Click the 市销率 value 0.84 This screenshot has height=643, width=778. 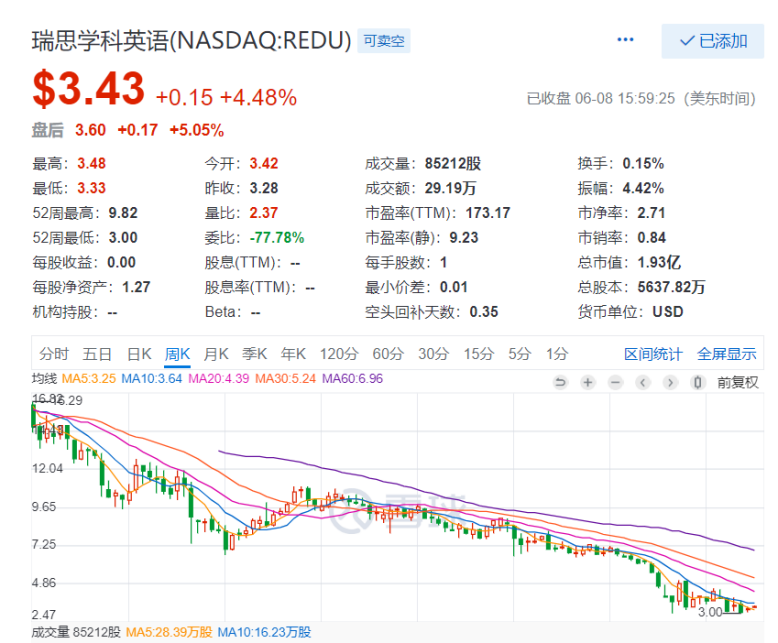pos(651,238)
